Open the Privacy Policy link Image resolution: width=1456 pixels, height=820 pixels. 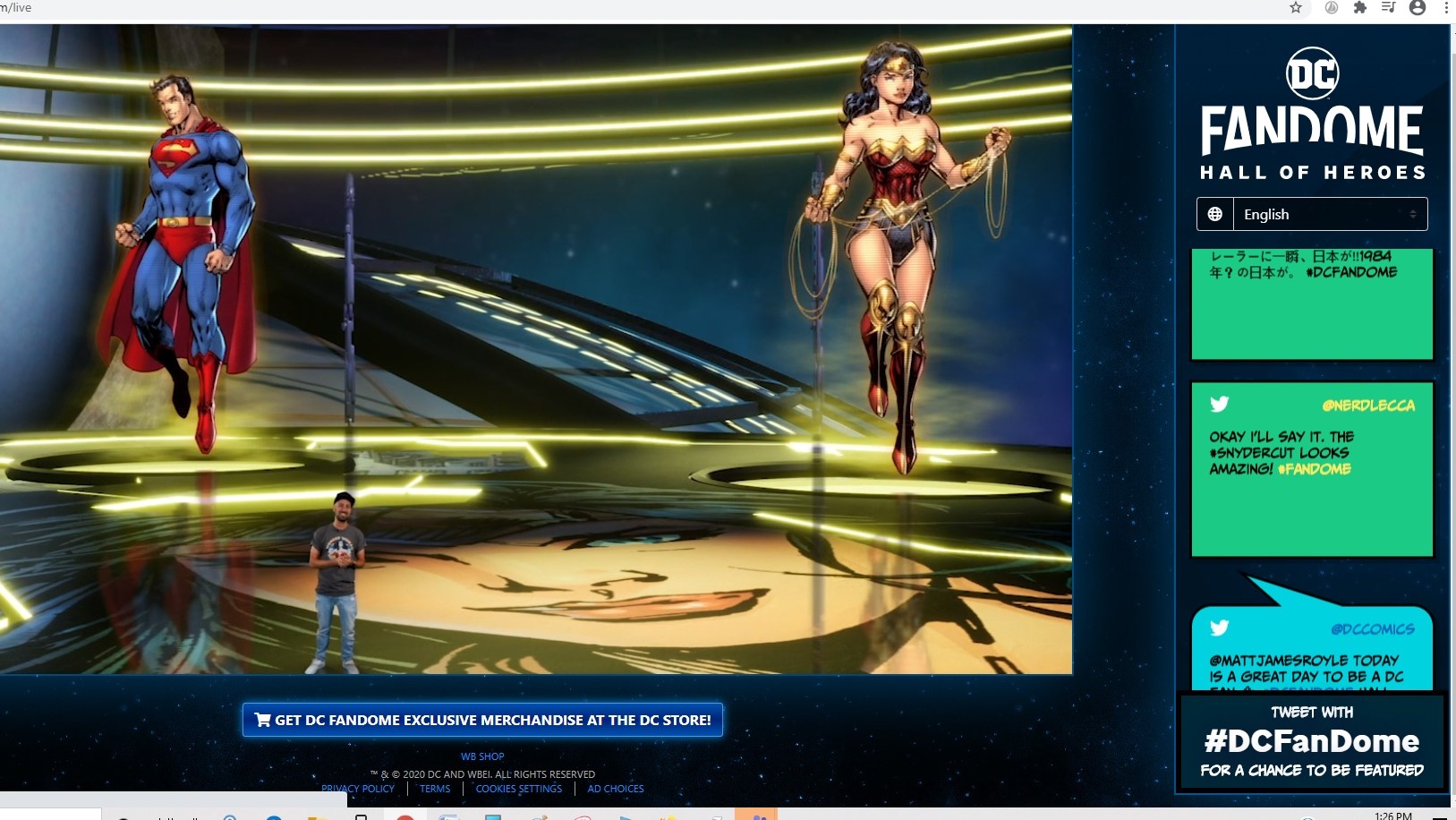[358, 789]
